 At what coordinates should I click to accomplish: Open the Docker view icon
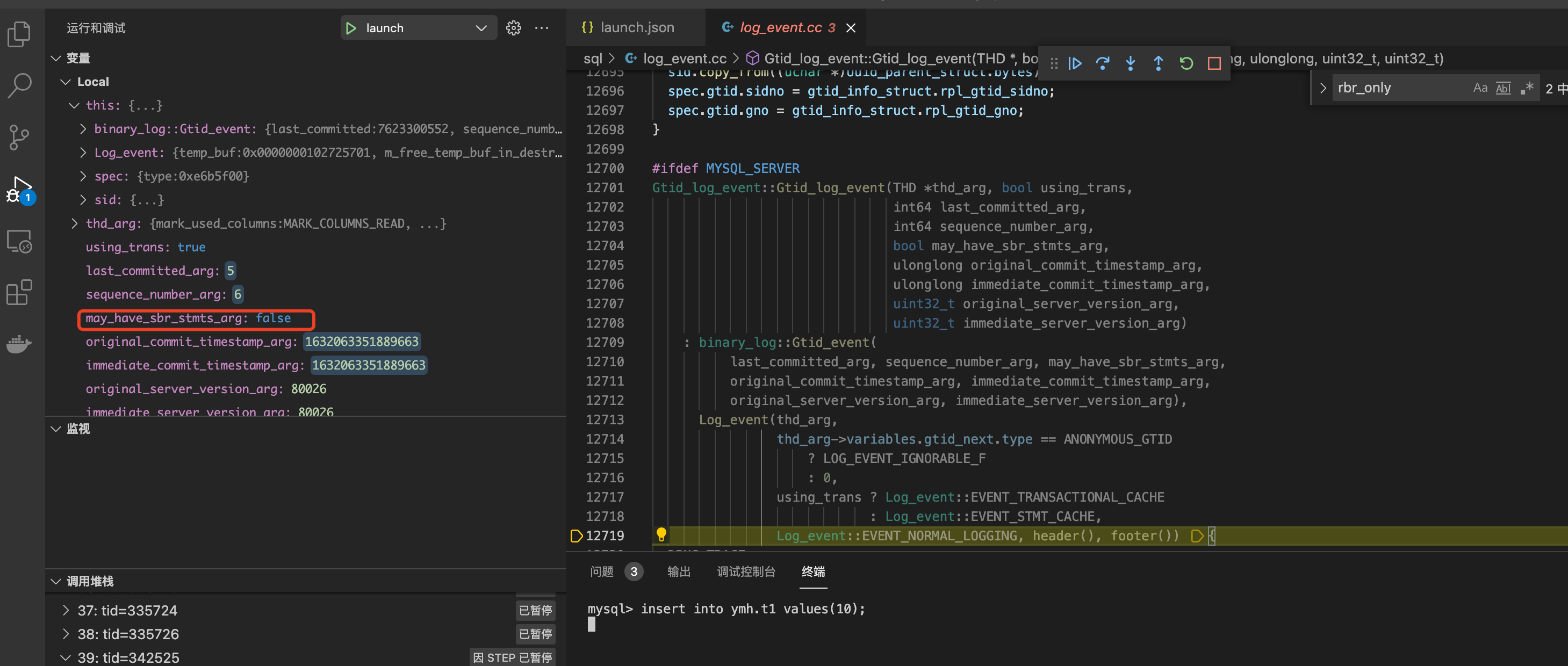coord(19,344)
